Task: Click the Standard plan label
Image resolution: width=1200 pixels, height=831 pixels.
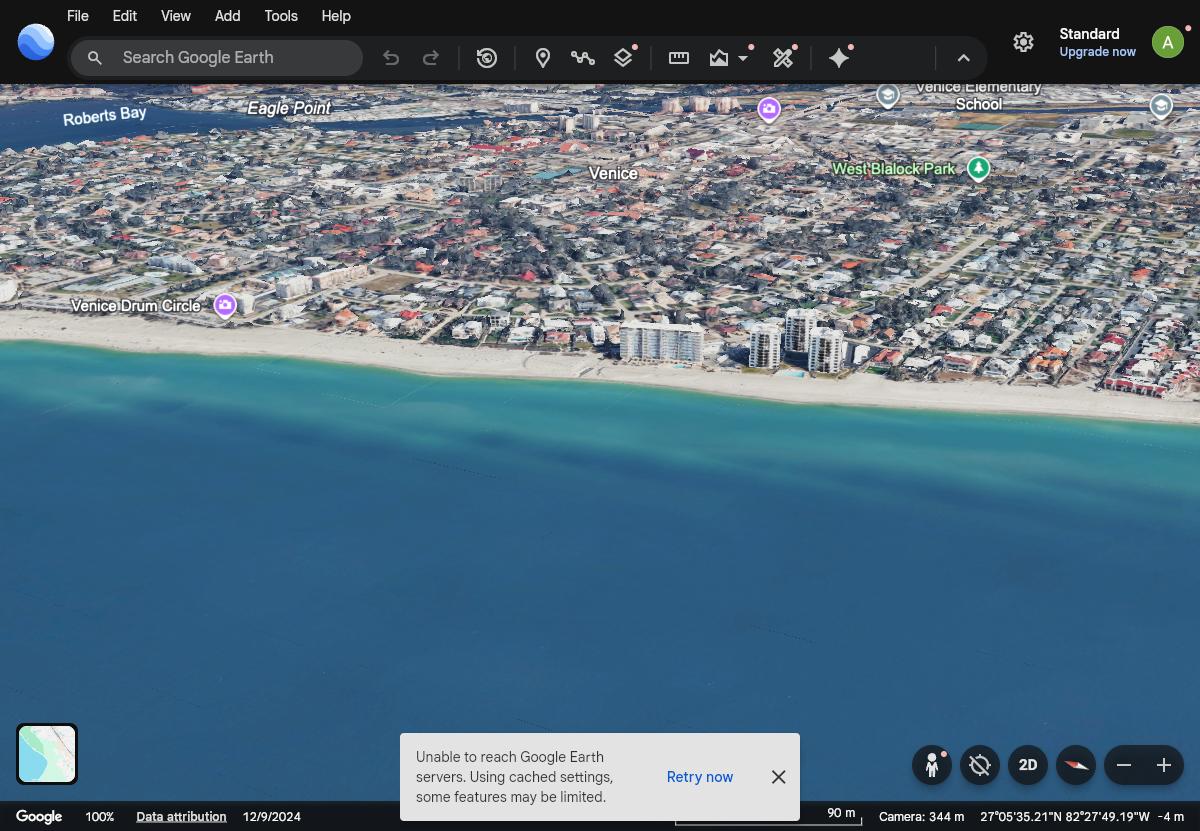Action: 1089,34
